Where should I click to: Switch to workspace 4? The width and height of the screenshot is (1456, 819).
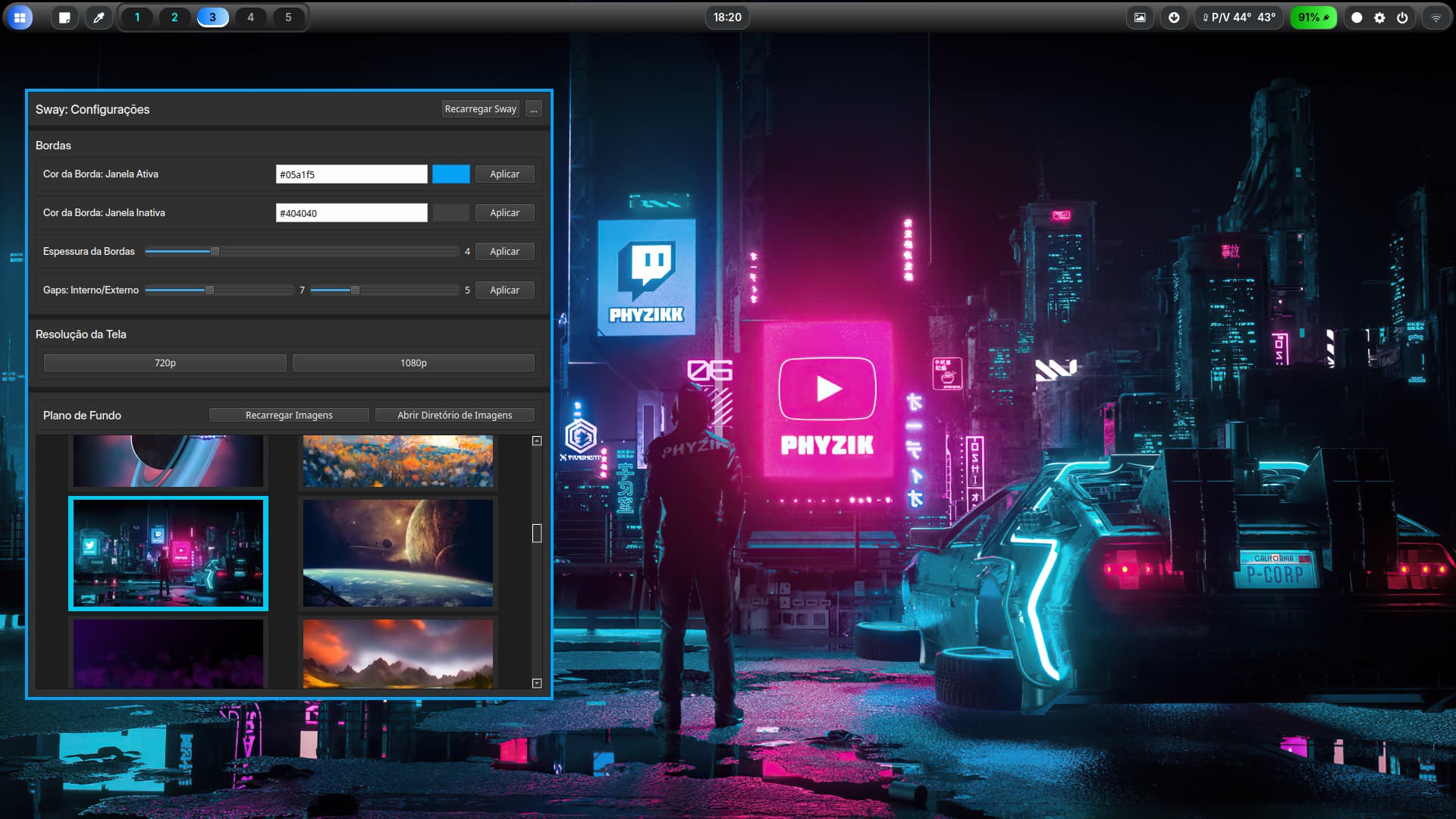[x=250, y=17]
